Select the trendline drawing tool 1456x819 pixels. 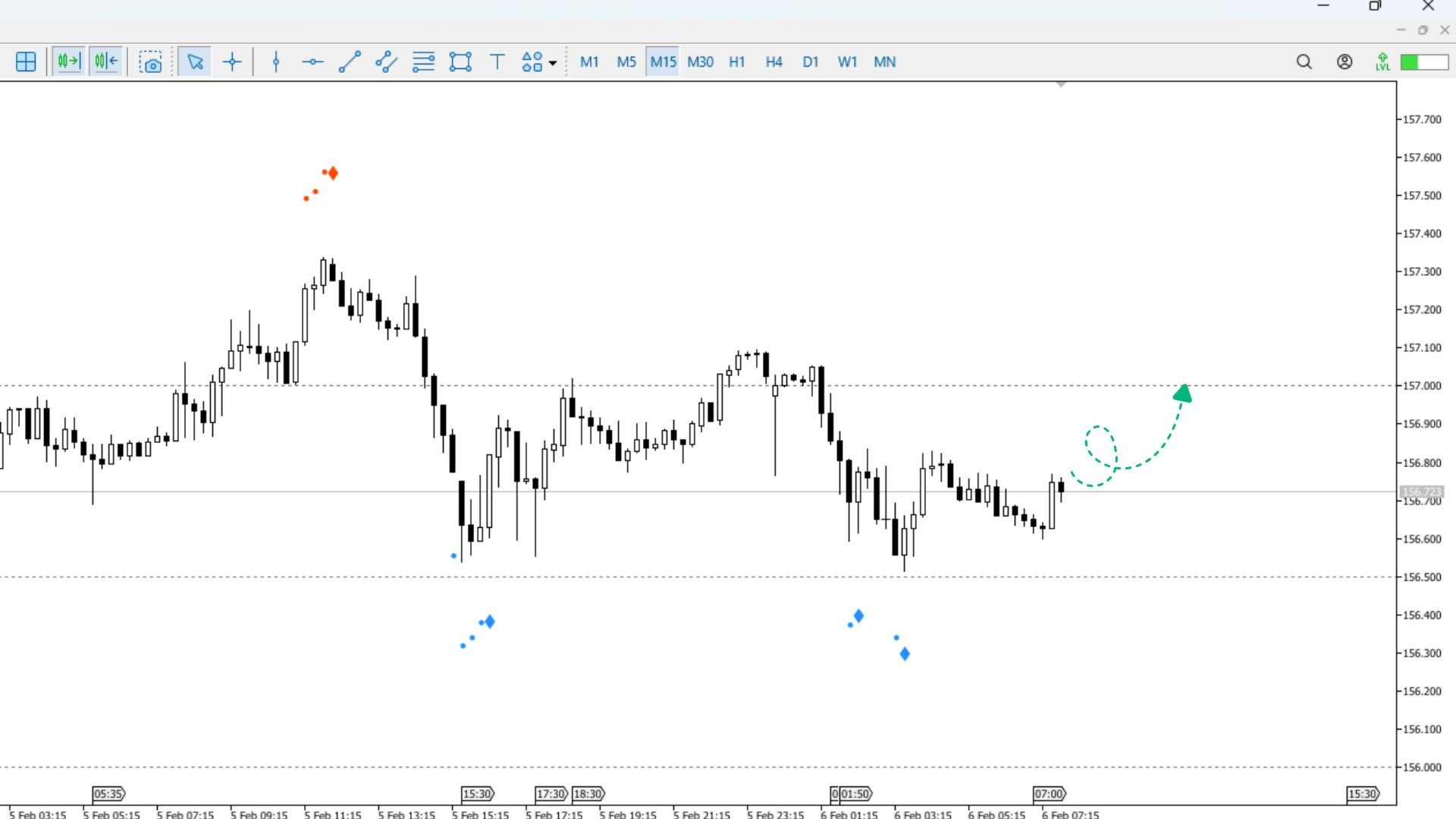click(x=350, y=62)
